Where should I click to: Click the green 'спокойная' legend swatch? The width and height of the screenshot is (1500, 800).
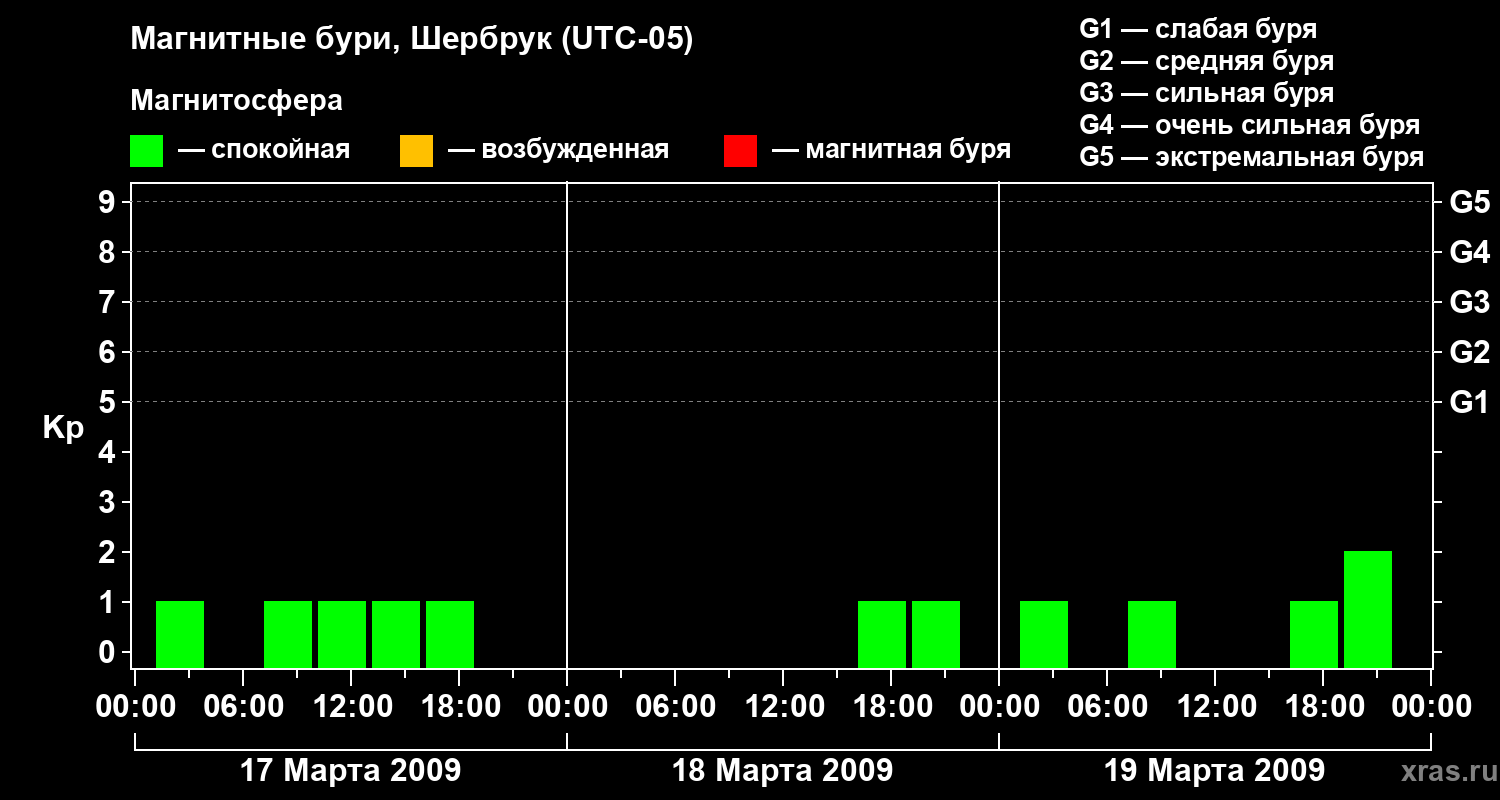pyautogui.click(x=146, y=151)
